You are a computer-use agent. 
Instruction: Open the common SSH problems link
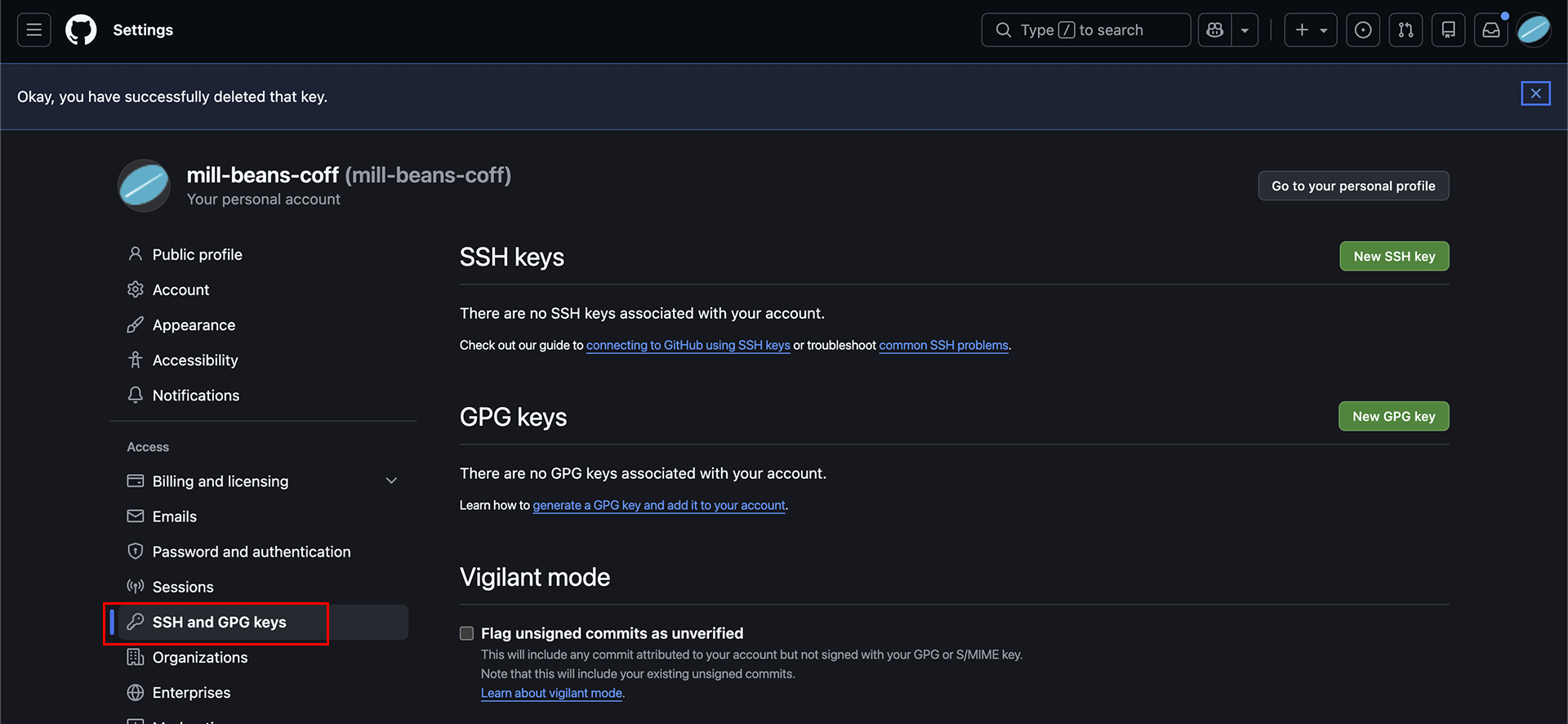943,346
